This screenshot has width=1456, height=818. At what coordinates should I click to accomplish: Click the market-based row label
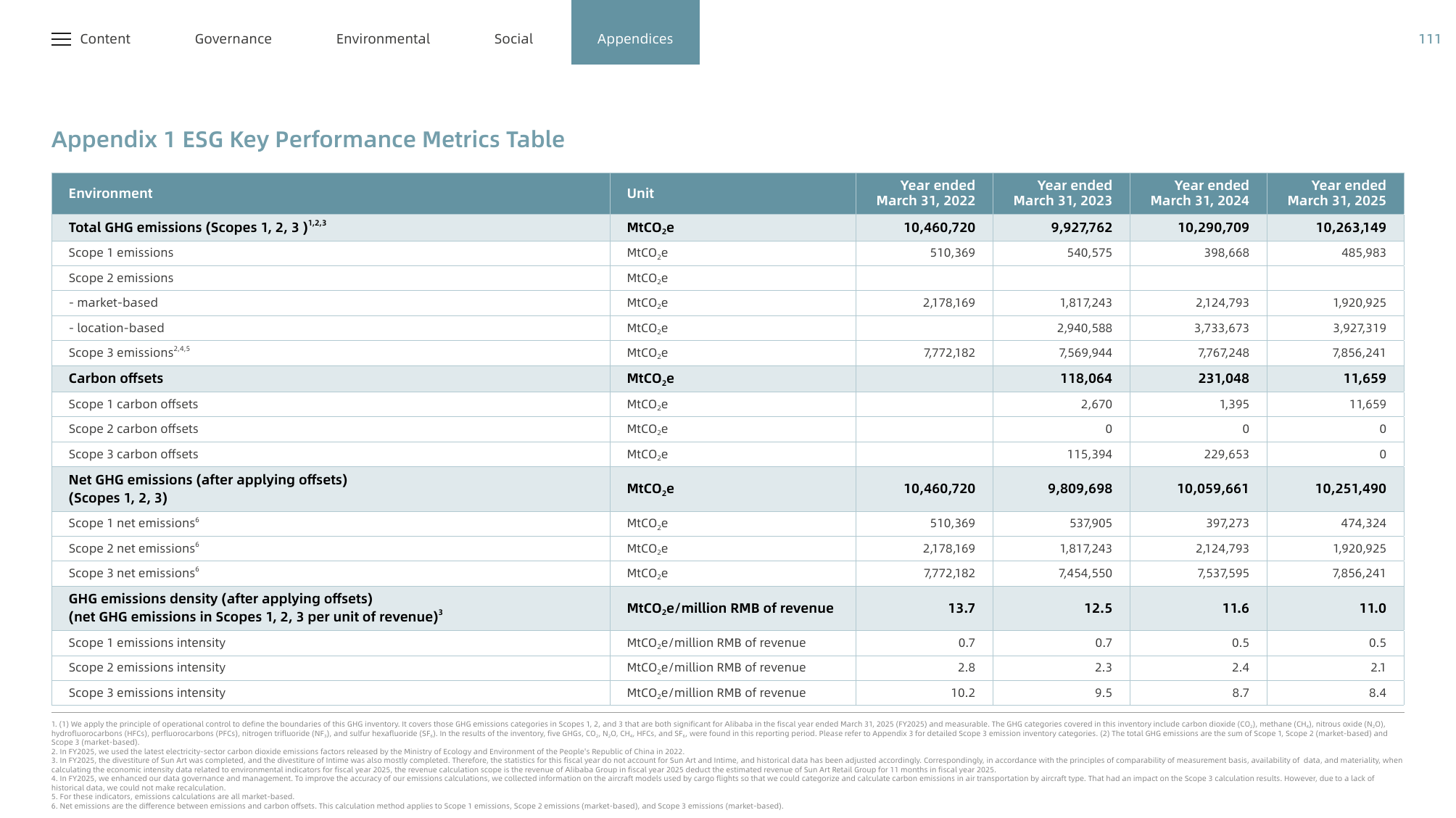coord(113,303)
